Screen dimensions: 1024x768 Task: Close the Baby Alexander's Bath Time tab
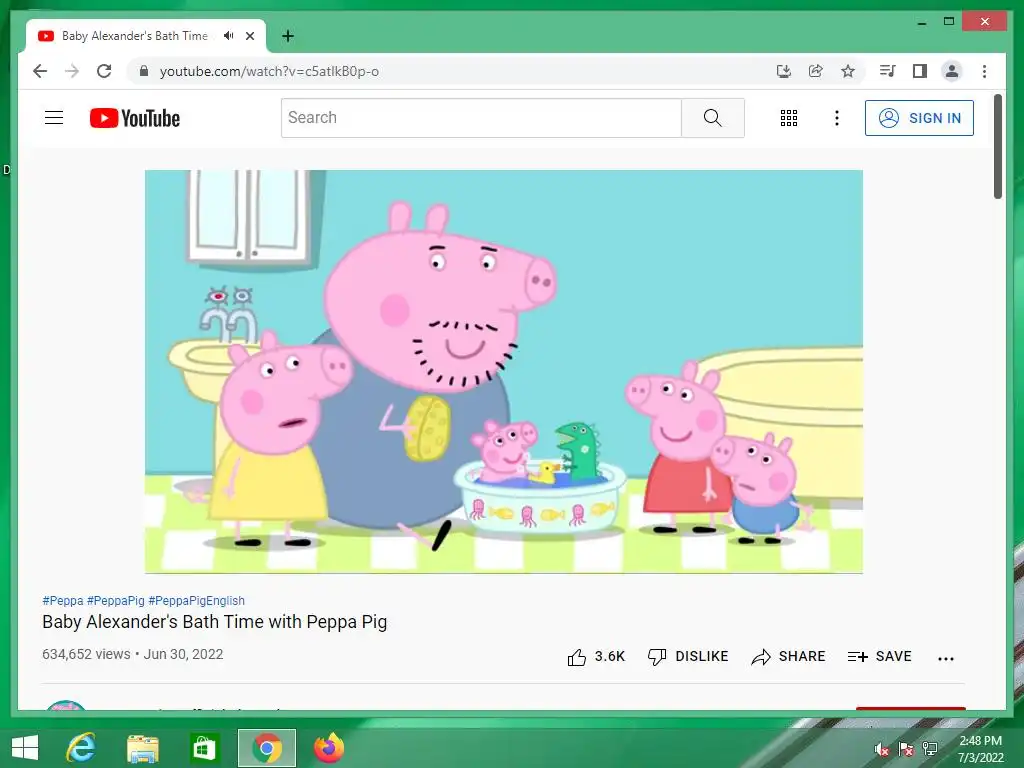249,36
